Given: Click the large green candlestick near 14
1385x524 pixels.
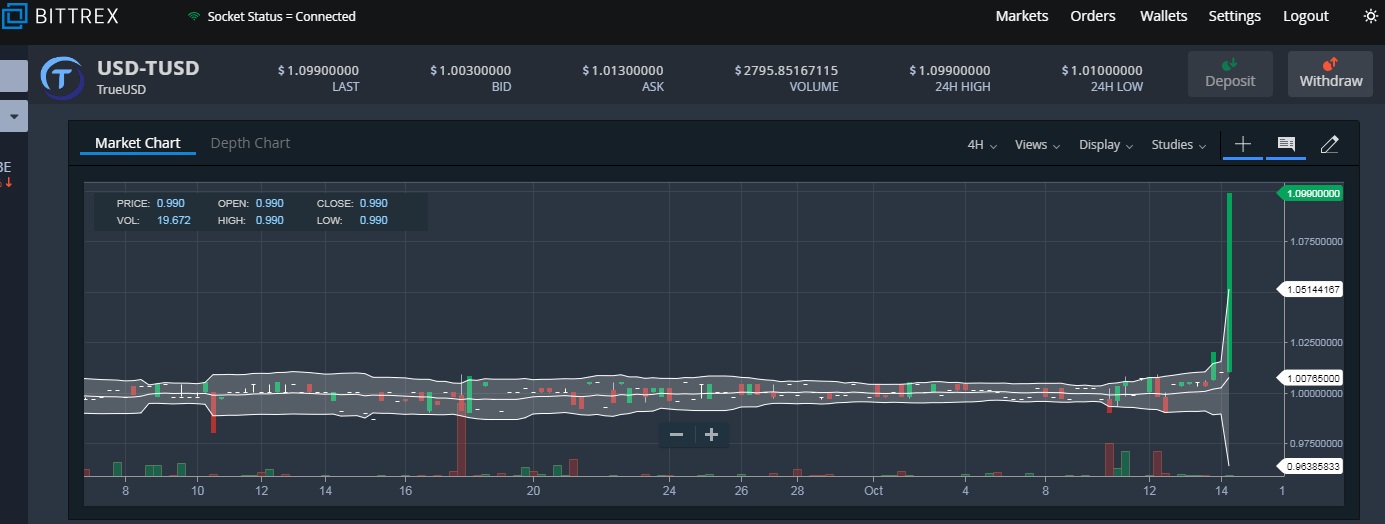Looking at the screenshot, I should 1229,282.
